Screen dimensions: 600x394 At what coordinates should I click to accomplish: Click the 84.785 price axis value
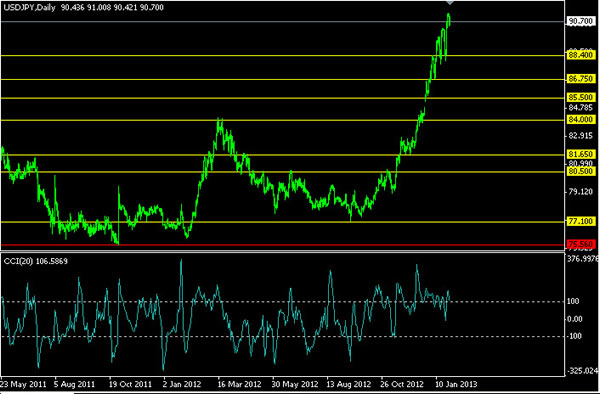[580, 108]
